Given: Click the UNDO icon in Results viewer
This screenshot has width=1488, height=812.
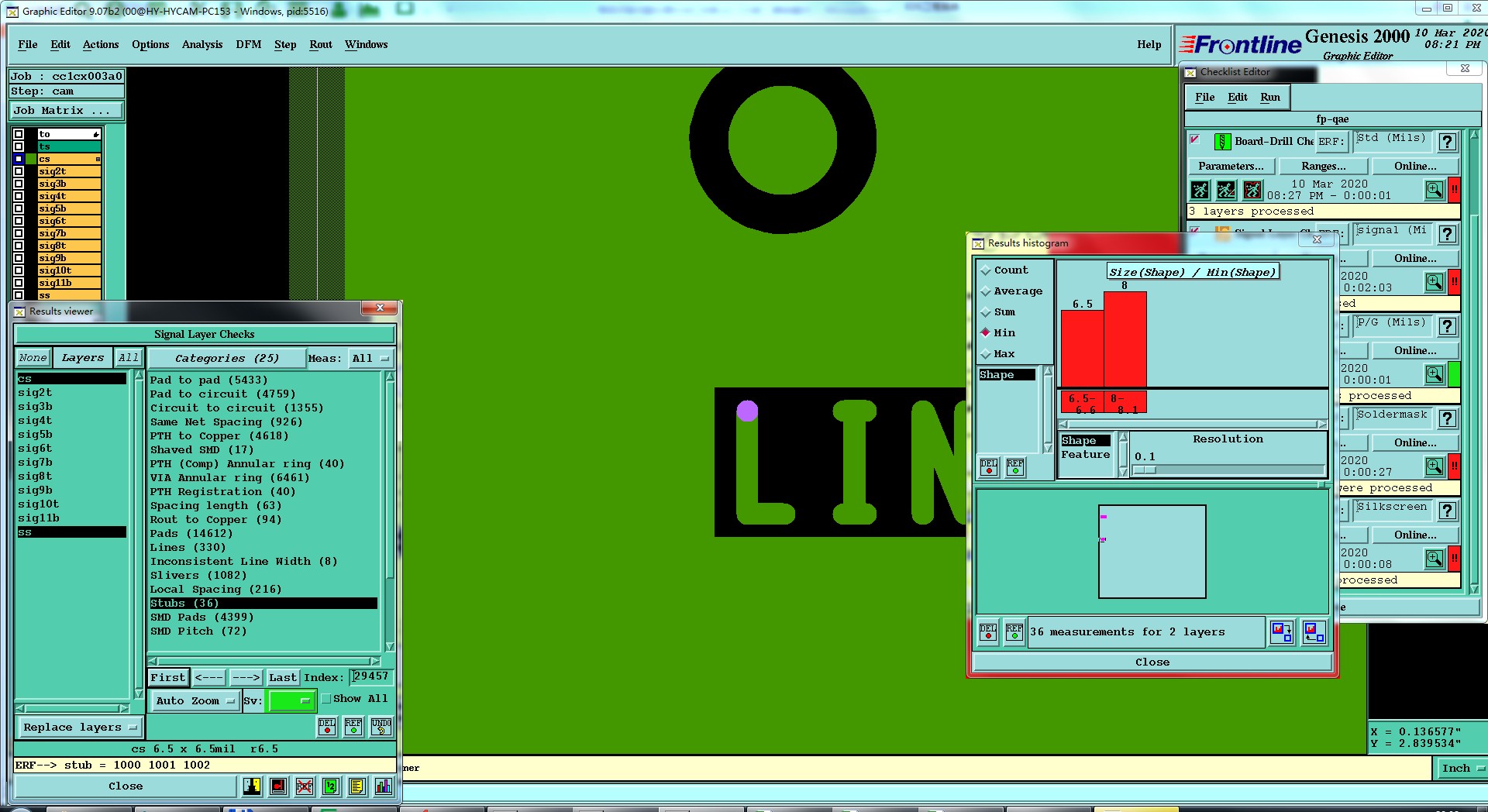Looking at the screenshot, I should click(x=381, y=726).
